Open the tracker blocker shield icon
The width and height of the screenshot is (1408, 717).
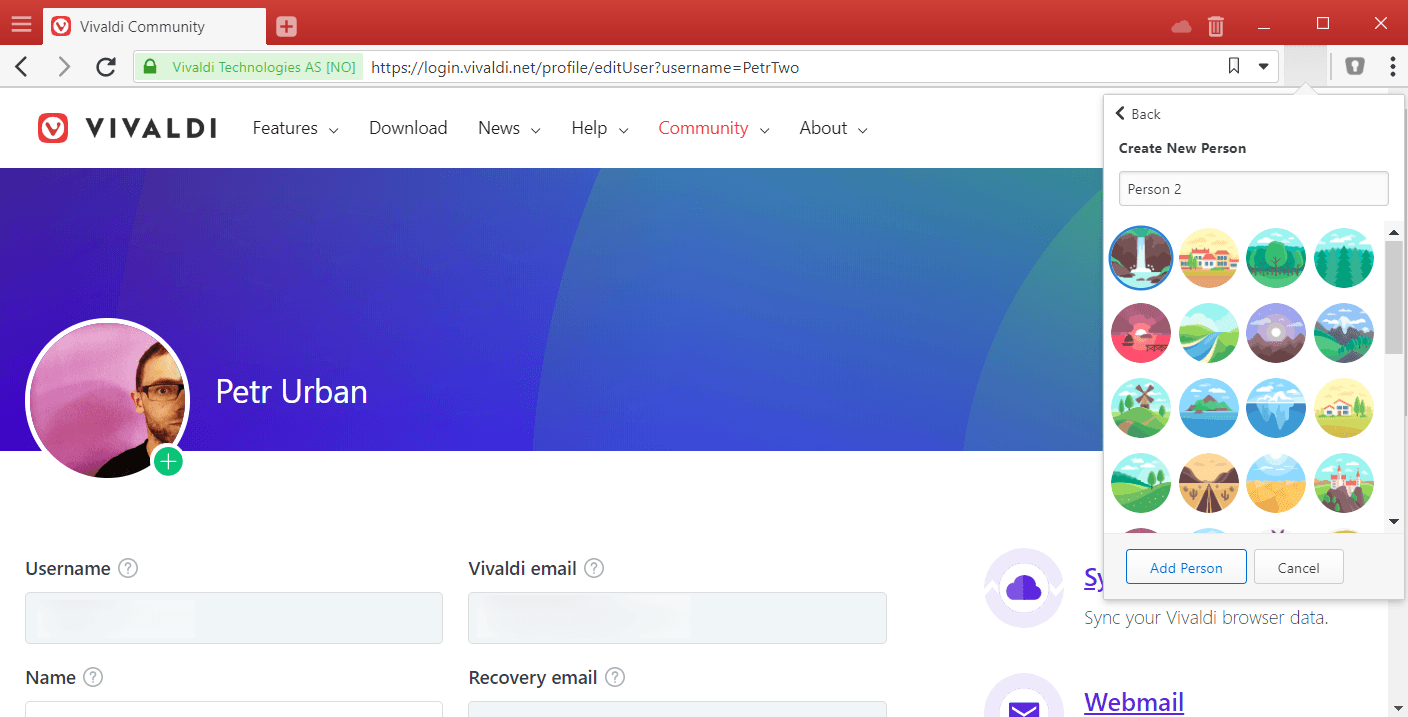tap(1355, 67)
